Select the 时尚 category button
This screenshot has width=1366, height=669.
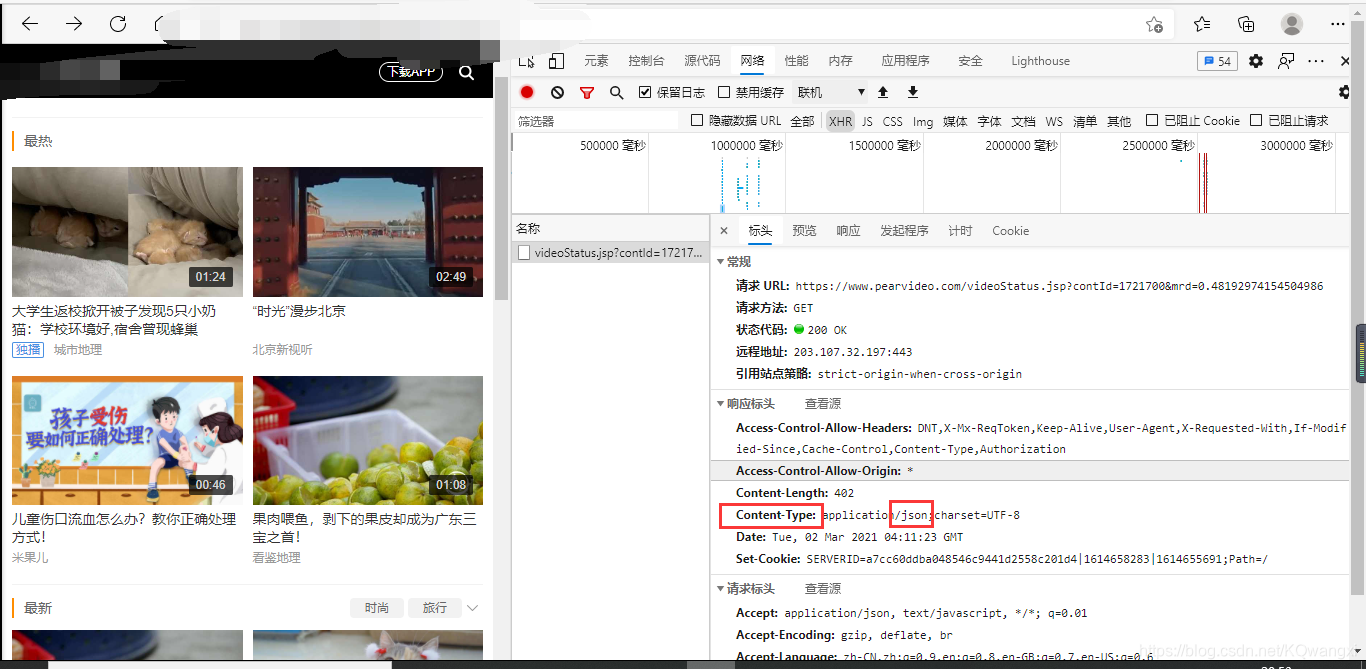click(377, 608)
